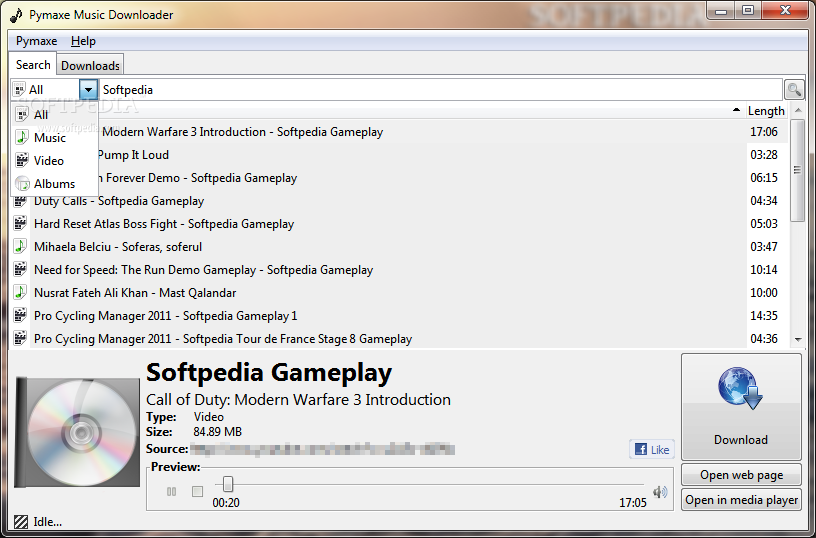Viewport: 816px width, 538px height.
Task: Click Open in media player button
Action: [741, 499]
